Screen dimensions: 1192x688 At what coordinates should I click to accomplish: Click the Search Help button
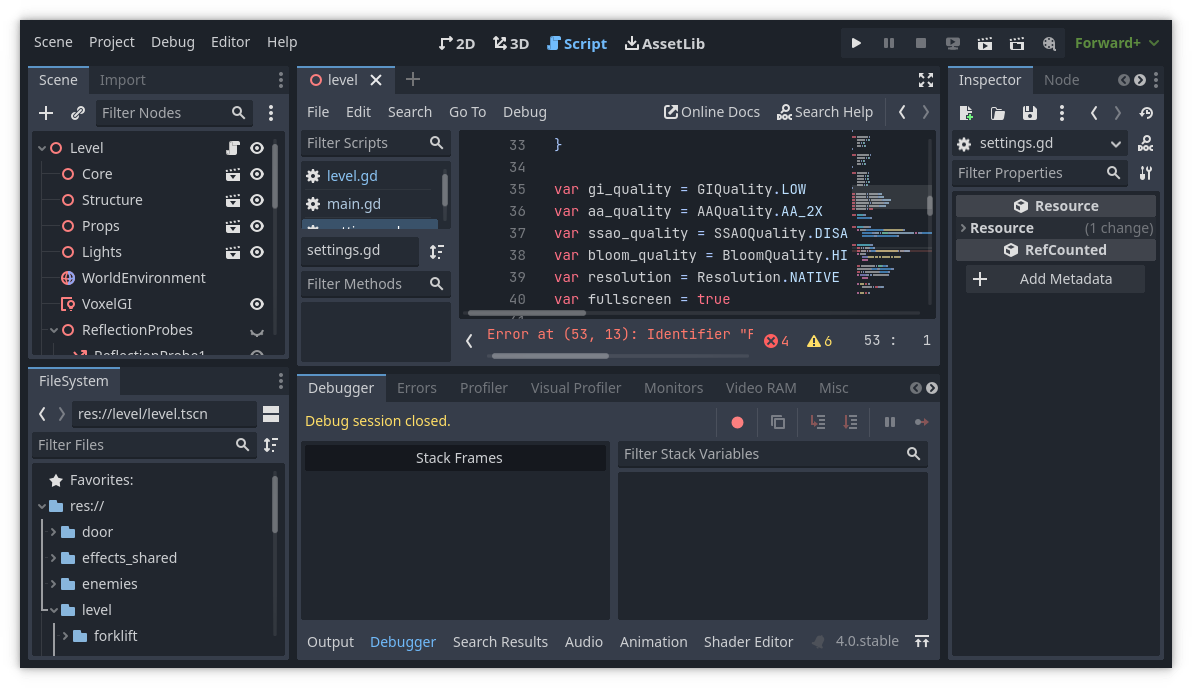click(x=825, y=112)
